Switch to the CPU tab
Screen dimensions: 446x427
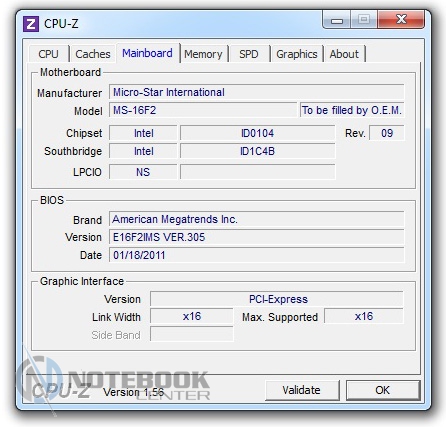pyautogui.click(x=49, y=54)
